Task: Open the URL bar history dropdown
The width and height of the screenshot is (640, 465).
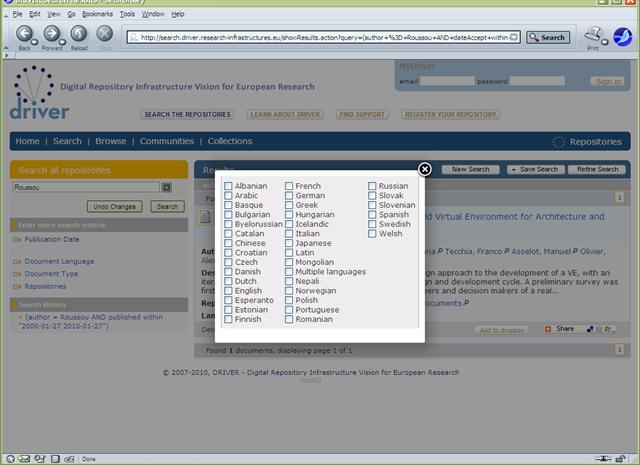Action: pos(514,38)
